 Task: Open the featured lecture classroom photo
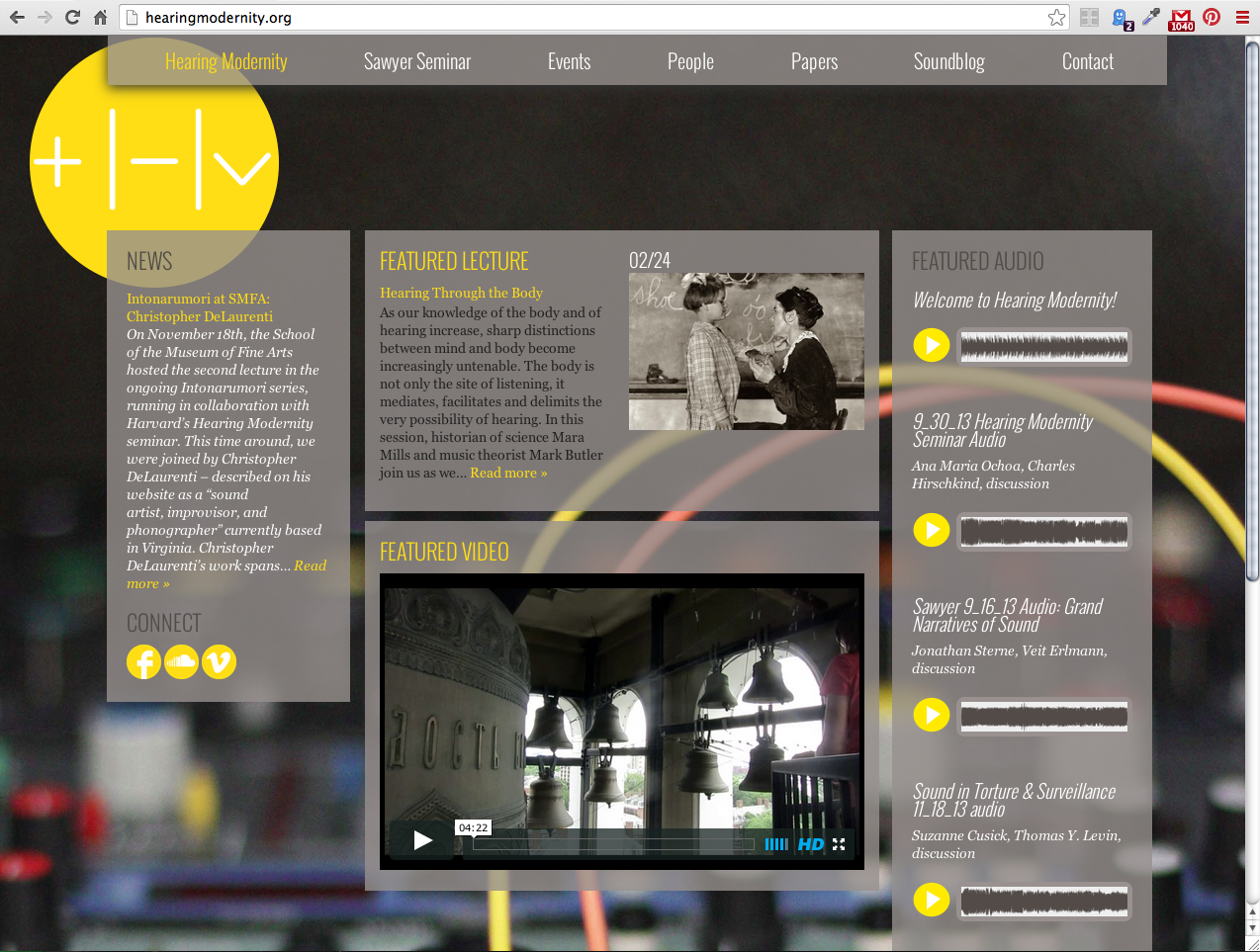coord(747,351)
